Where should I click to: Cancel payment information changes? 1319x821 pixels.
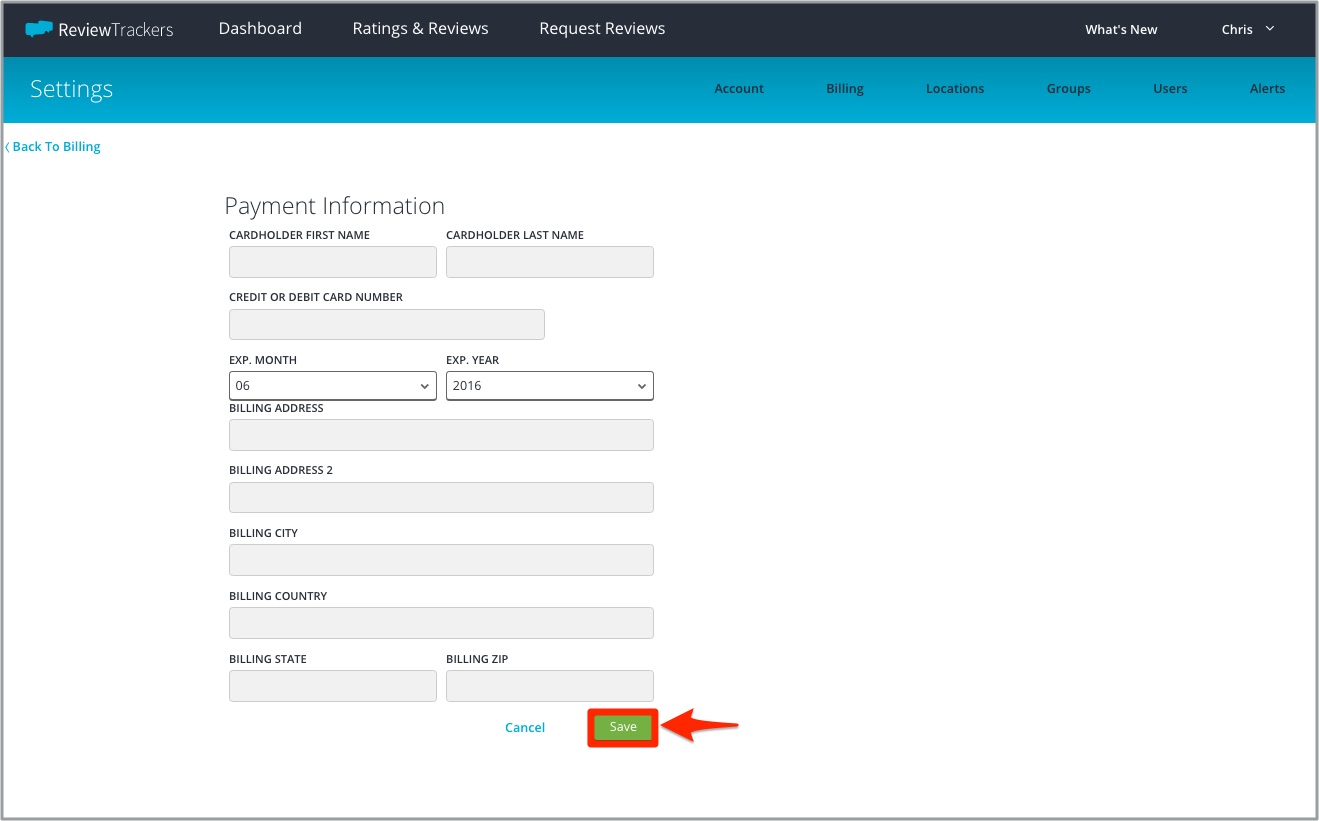[x=525, y=728]
